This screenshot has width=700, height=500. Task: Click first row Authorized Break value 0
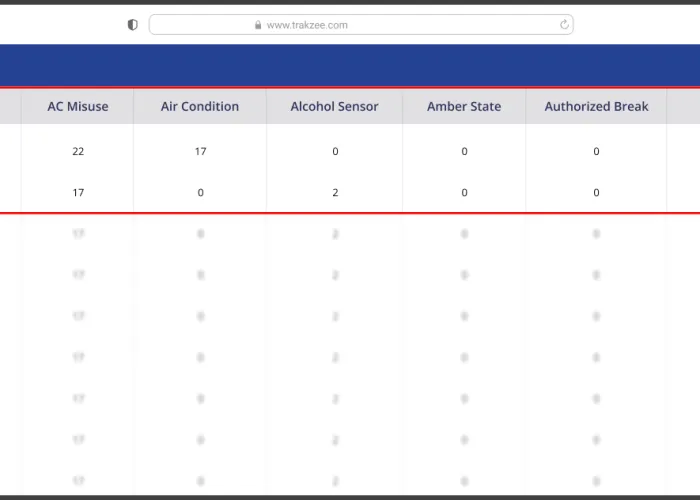pyautogui.click(x=596, y=152)
